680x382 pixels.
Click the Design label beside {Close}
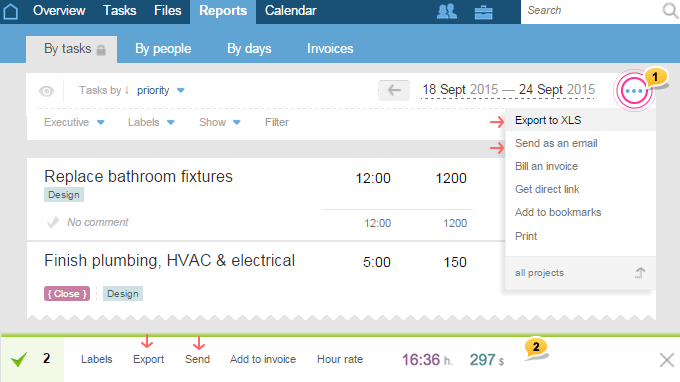click(123, 294)
